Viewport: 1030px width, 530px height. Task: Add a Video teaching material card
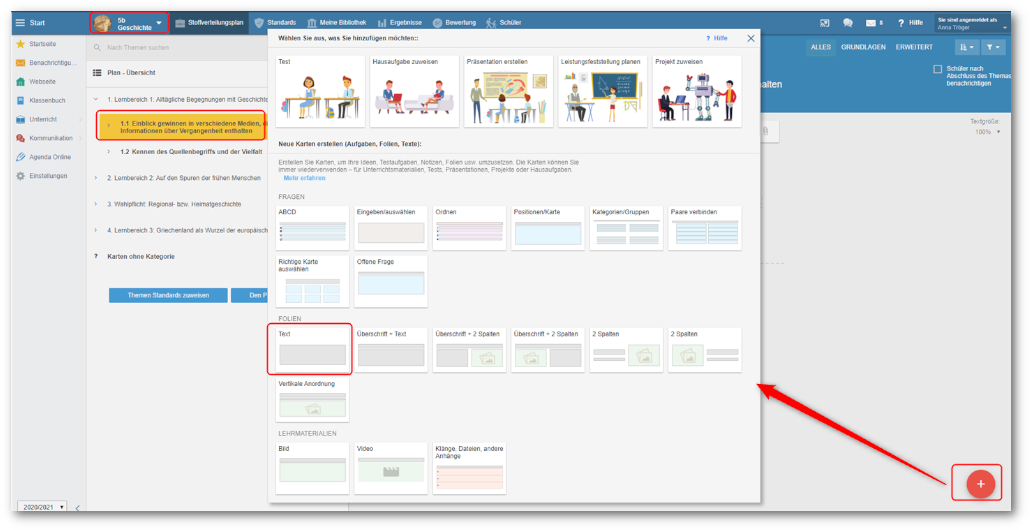coord(391,468)
